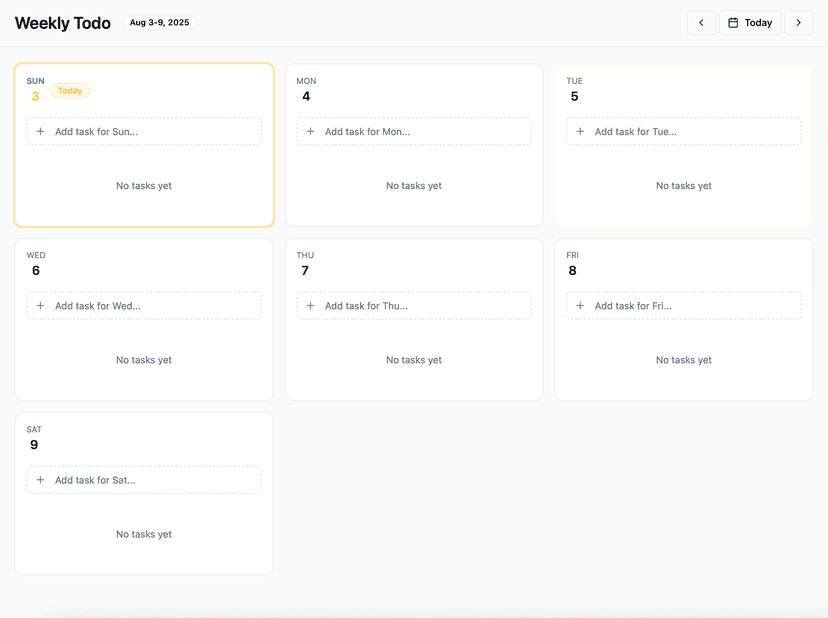Click 'No tasks yet' in Sunday card
This screenshot has height=618, width=828.
pyautogui.click(x=144, y=186)
